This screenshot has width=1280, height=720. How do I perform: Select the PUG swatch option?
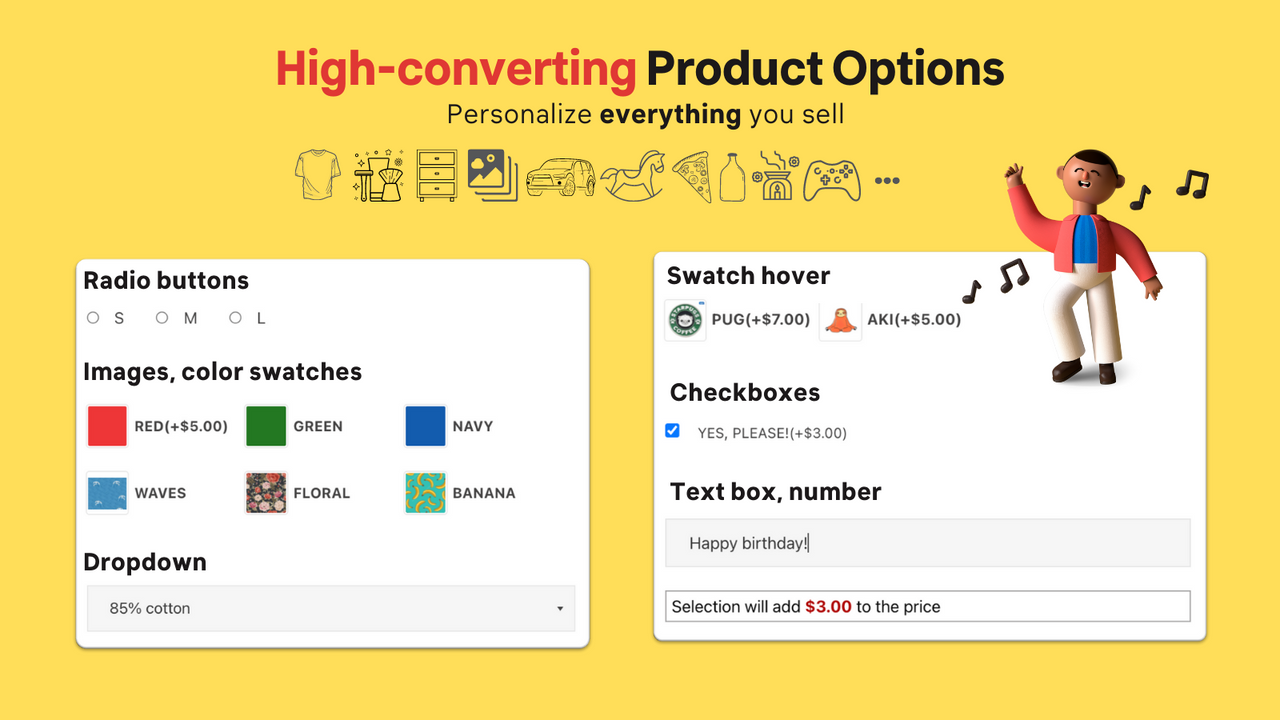[686, 321]
